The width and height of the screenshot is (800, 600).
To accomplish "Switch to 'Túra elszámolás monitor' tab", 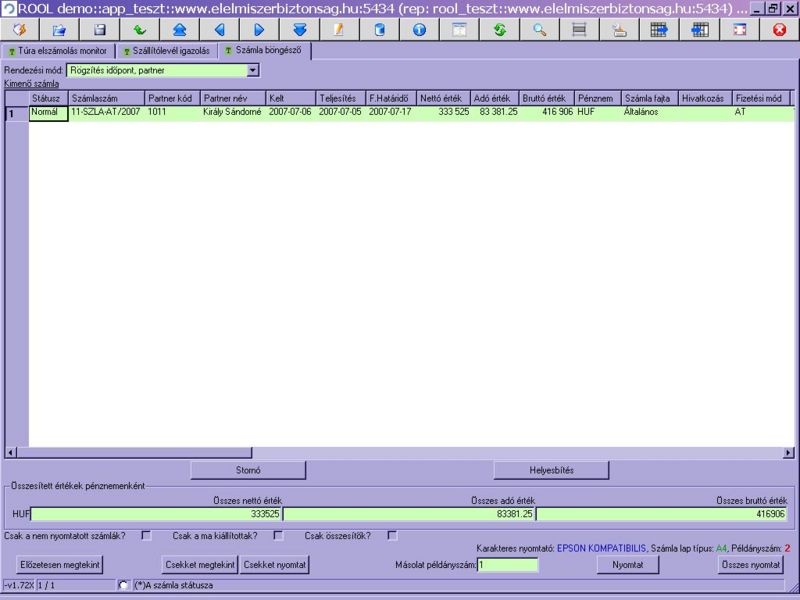I will 58,50.
